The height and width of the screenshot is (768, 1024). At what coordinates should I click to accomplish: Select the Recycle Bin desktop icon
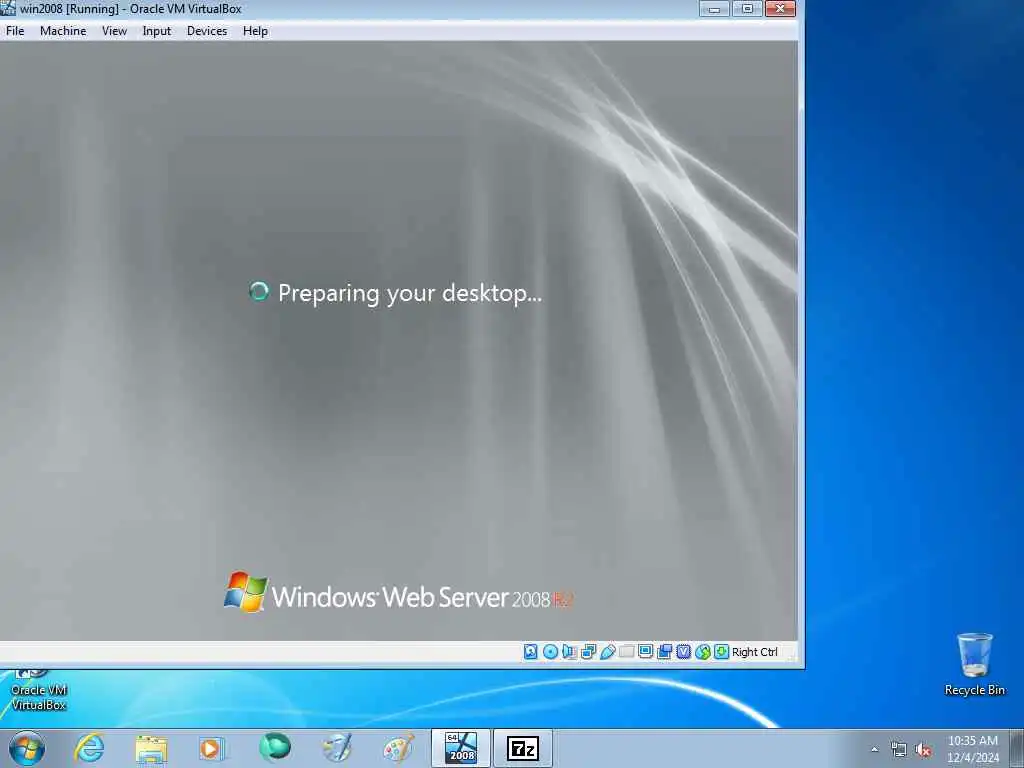click(x=974, y=664)
